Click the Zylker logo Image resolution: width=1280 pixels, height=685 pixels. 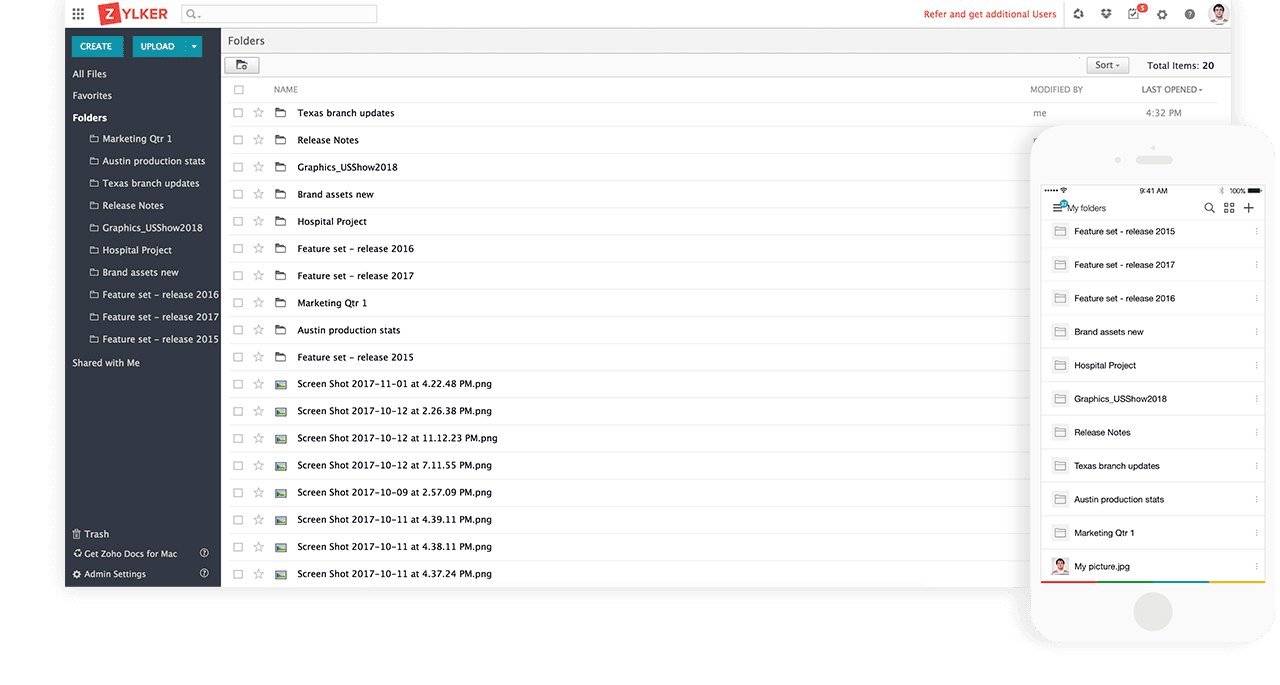(133, 14)
